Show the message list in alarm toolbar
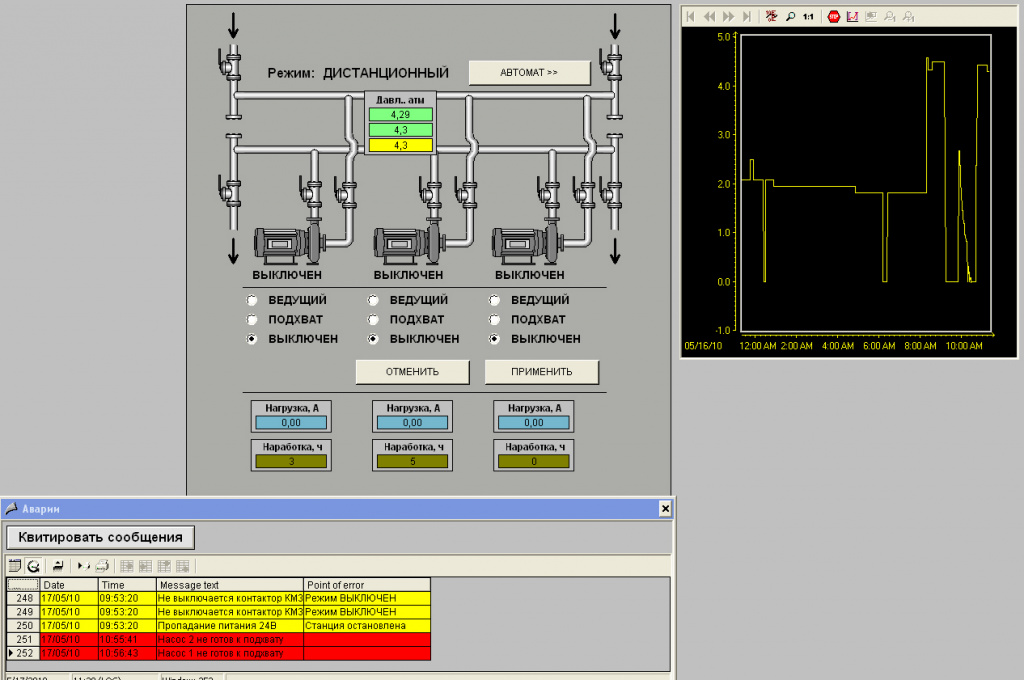 click(x=15, y=566)
